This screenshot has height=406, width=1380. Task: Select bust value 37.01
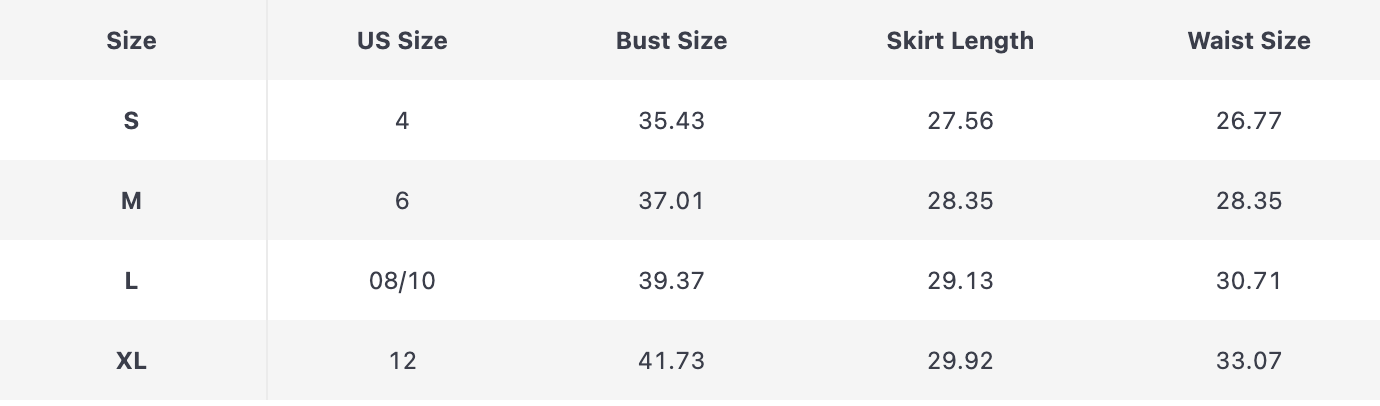[x=671, y=201]
